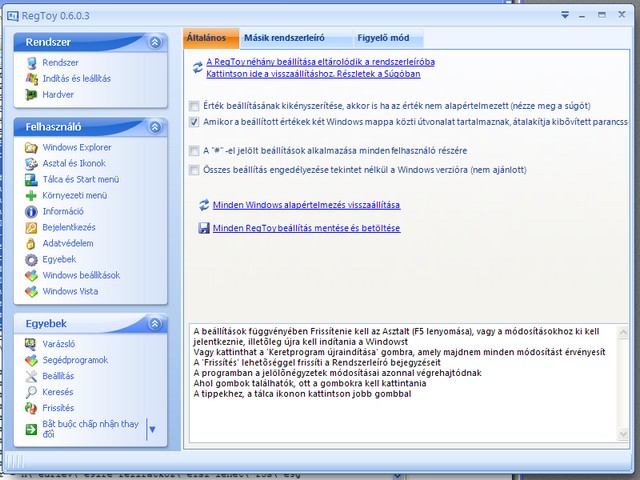Image resolution: width=640 pixels, height=480 pixels.
Task: Collapse the Egyebek panel
Action: coord(155,324)
